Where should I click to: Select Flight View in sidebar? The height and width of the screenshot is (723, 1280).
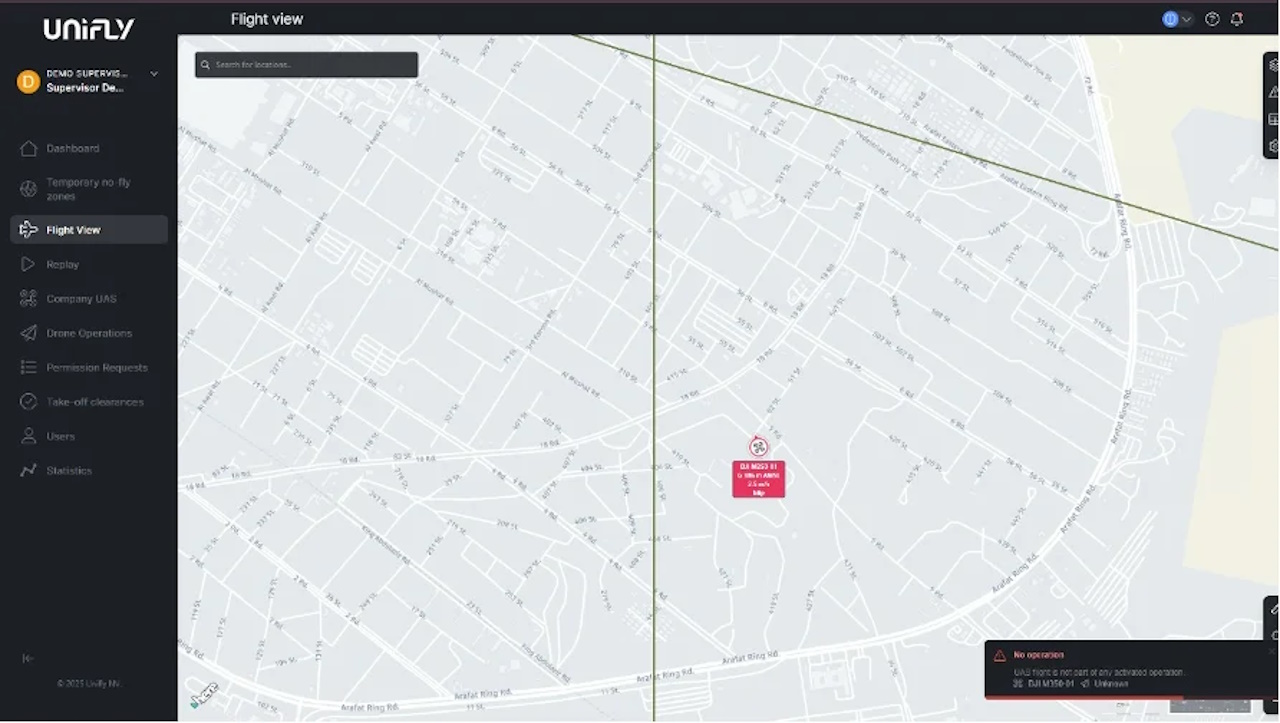pyautogui.click(x=88, y=230)
